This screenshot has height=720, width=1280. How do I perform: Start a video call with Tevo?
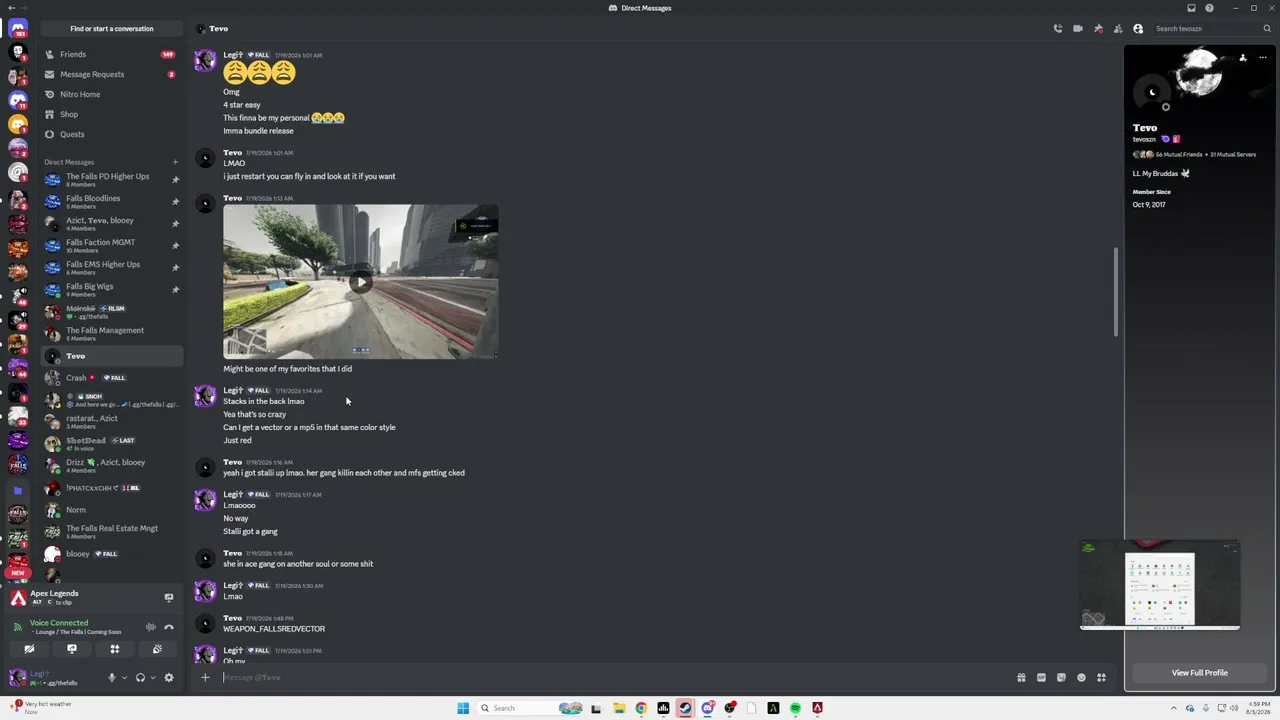coord(1078,29)
